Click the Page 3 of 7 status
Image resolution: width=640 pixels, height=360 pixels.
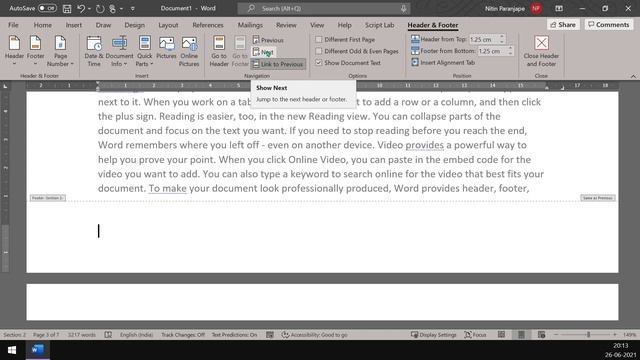point(46,335)
